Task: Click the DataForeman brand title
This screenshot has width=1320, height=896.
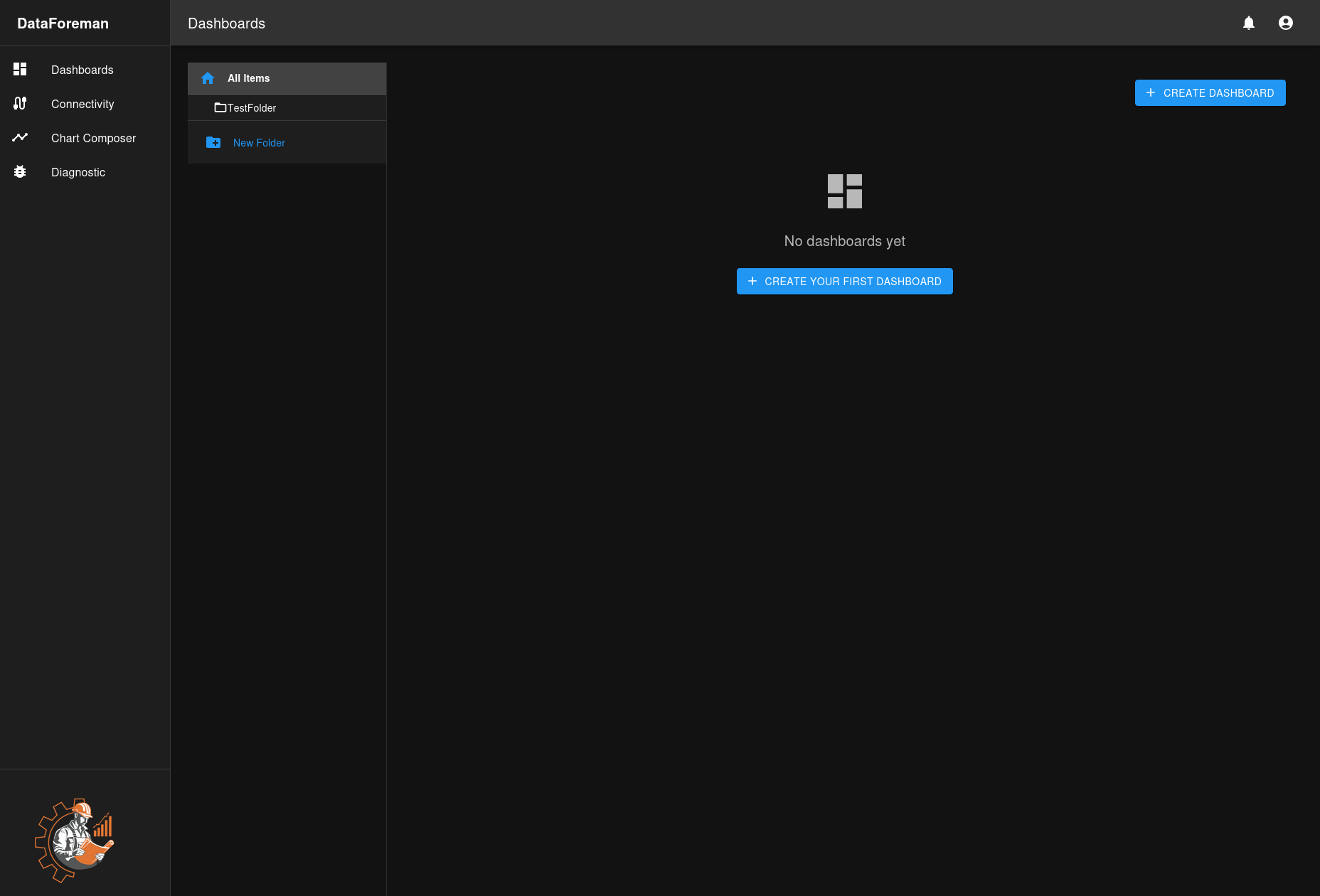Action: click(x=63, y=23)
